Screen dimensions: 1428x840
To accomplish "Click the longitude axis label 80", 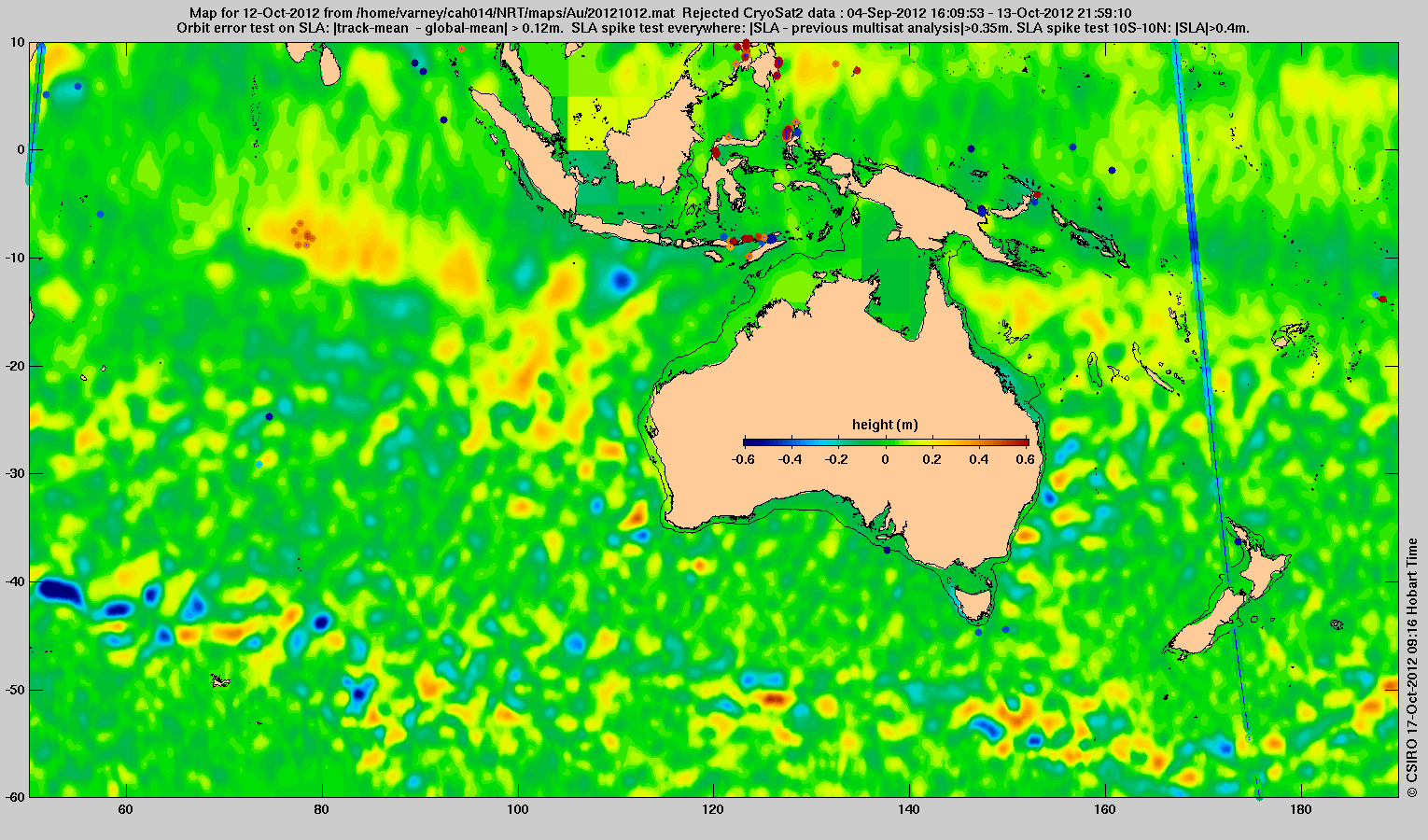I will tap(322, 809).
